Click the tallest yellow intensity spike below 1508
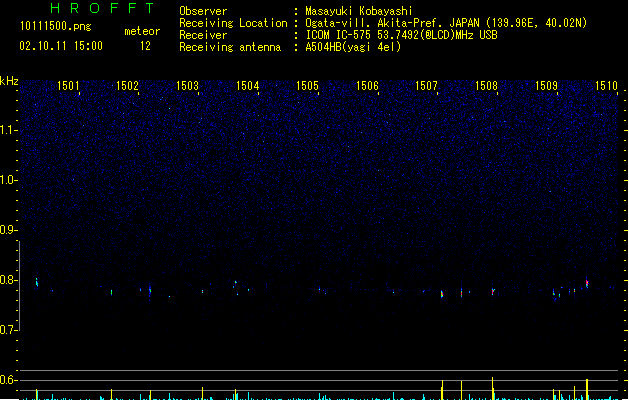Image resolution: width=629 pixels, height=400 pixels. coord(493,388)
